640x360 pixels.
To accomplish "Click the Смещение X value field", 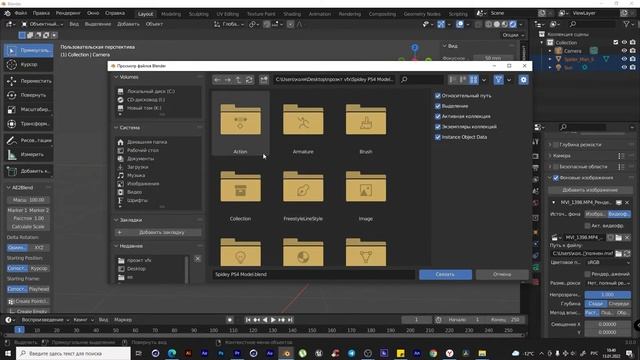I will point(608,324).
